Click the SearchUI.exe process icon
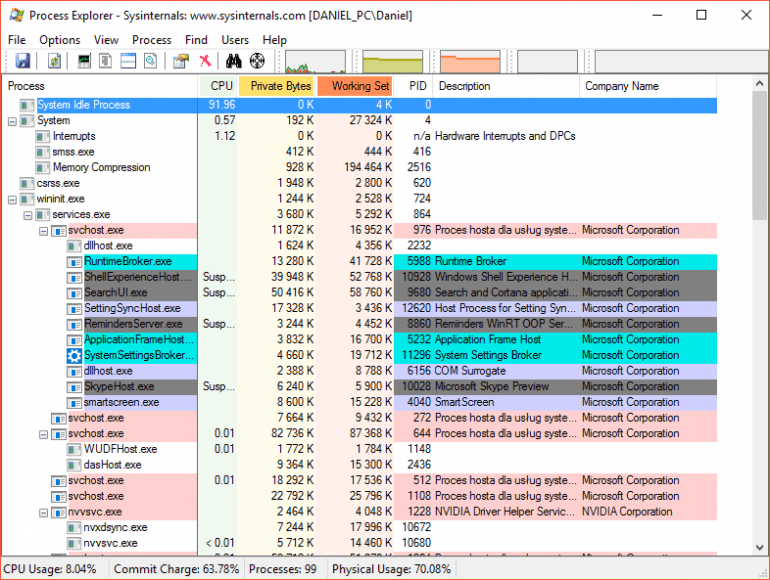Image resolution: width=770 pixels, height=580 pixels. pos(74,293)
